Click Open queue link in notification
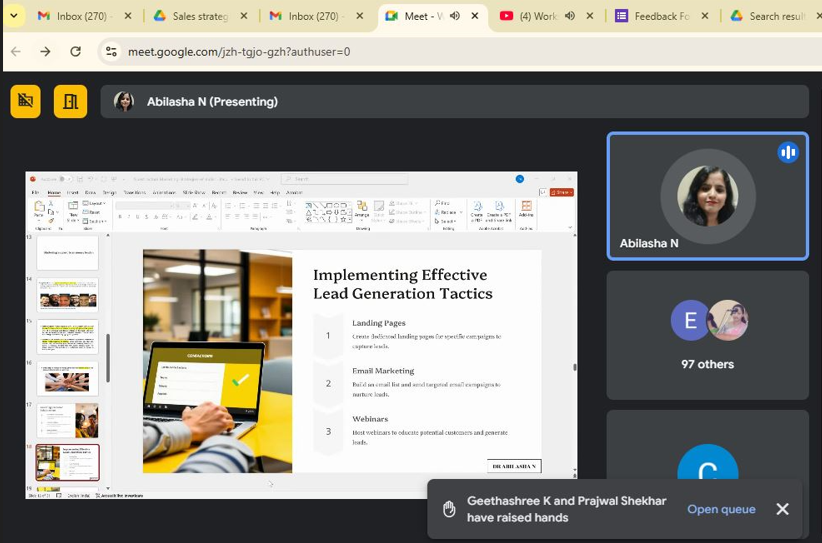This screenshot has width=822, height=543. tap(721, 509)
